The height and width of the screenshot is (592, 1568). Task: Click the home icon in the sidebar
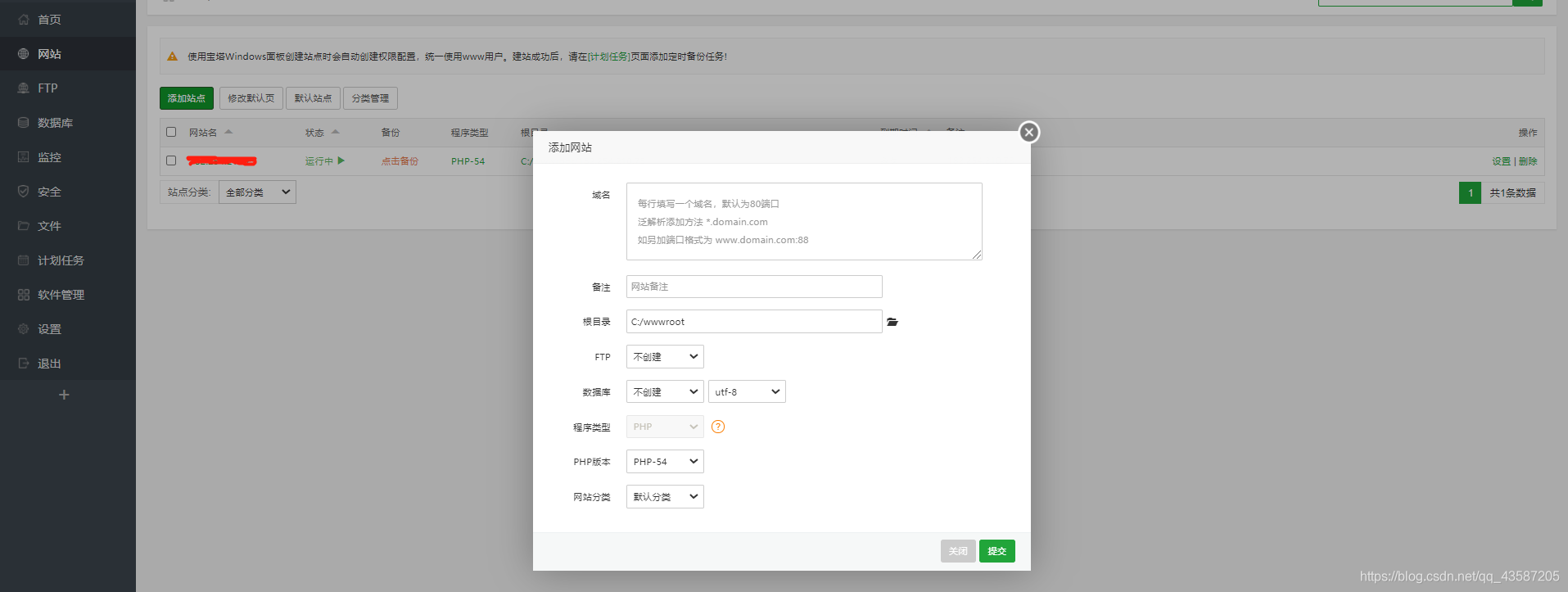coord(23,20)
